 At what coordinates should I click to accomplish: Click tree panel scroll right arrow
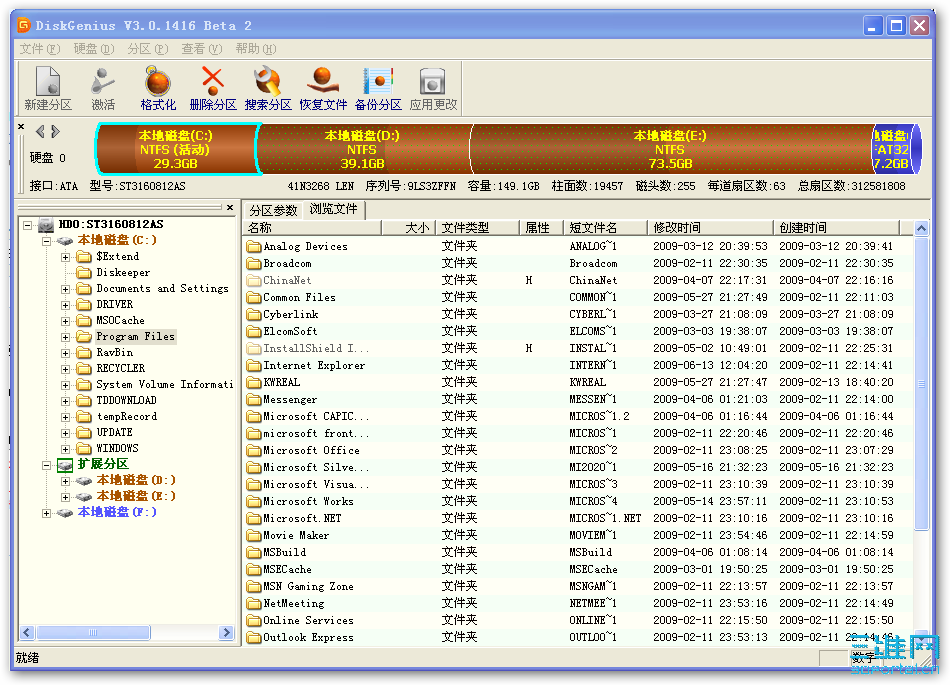227,633
